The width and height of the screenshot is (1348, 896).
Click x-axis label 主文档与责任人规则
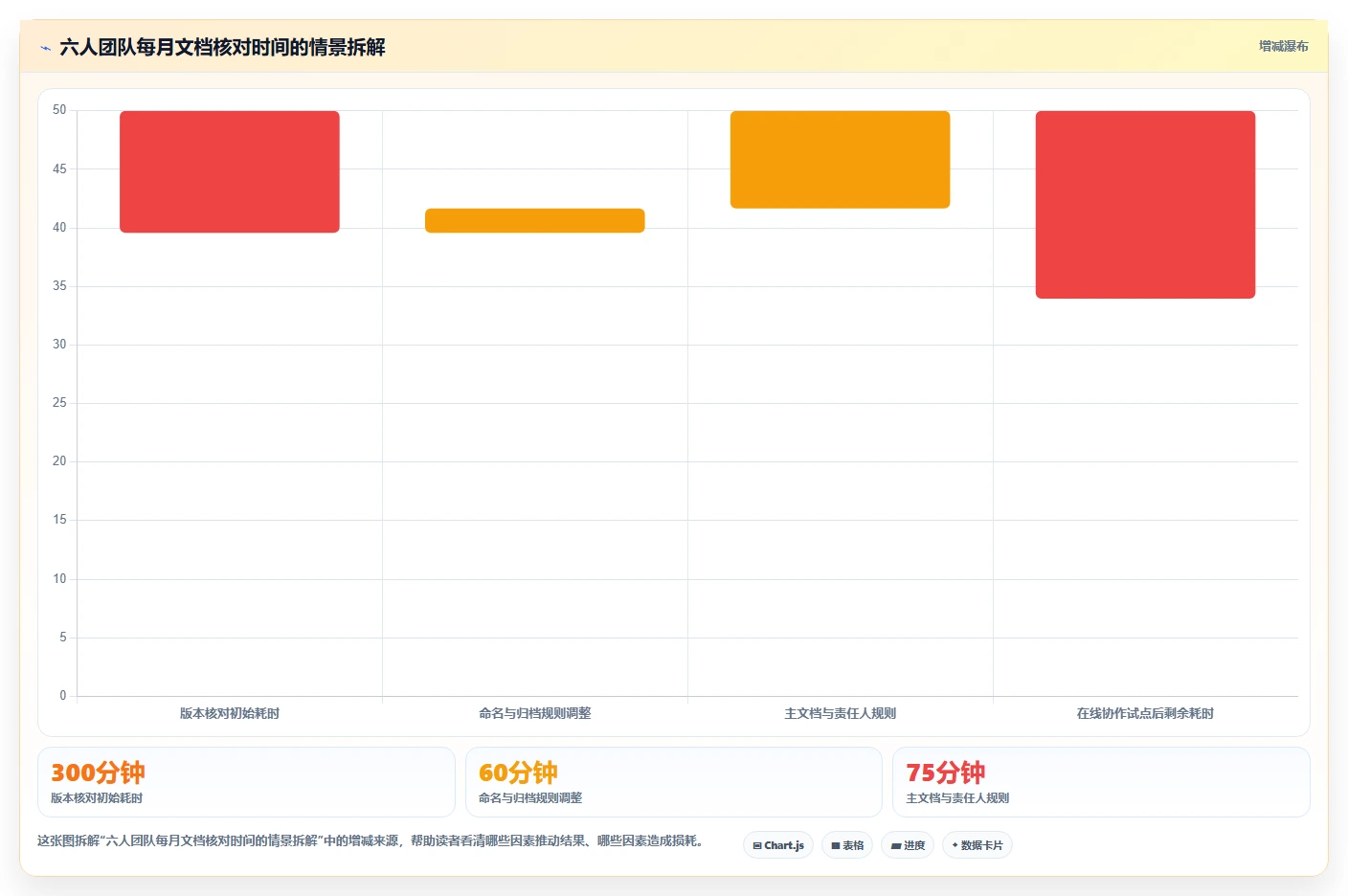pos(841,713)
